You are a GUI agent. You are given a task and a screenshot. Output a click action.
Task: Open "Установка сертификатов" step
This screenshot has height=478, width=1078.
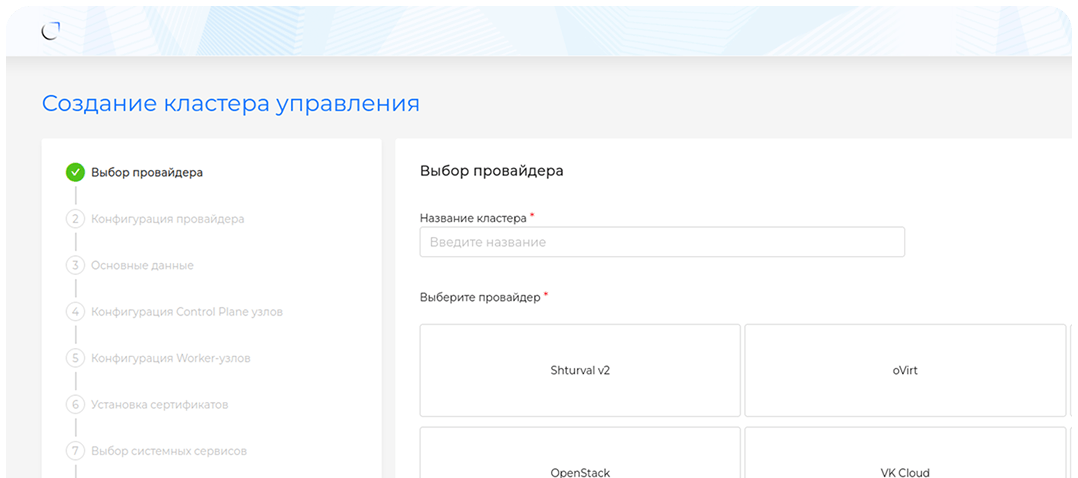(160, 405)
